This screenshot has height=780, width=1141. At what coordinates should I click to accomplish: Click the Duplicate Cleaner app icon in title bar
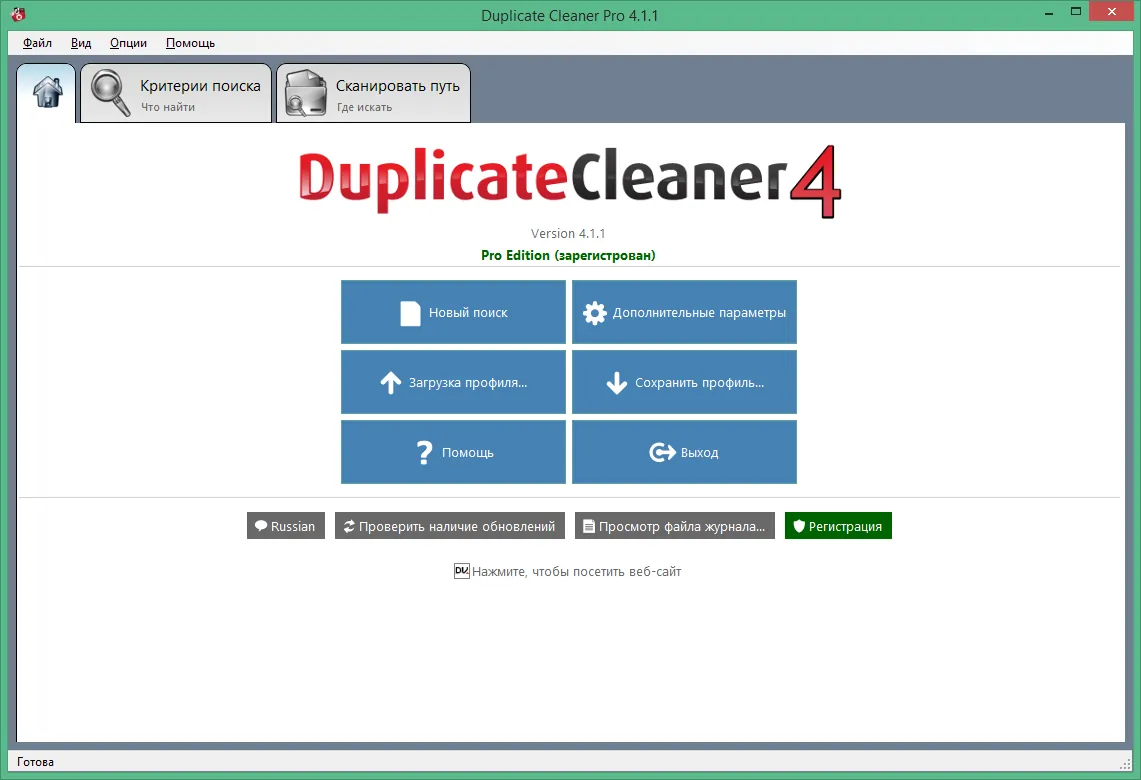[x=18, y=14]
